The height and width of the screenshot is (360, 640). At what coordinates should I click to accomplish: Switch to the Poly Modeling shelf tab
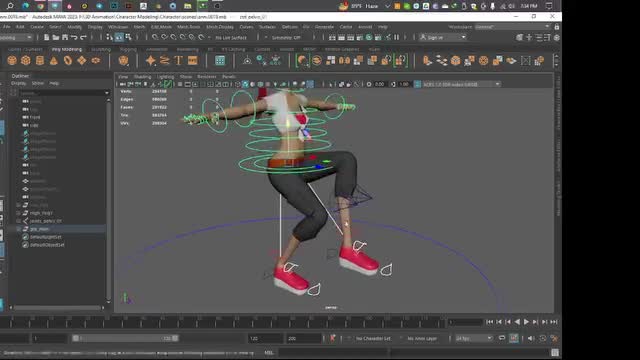click(x=67, y=49)
